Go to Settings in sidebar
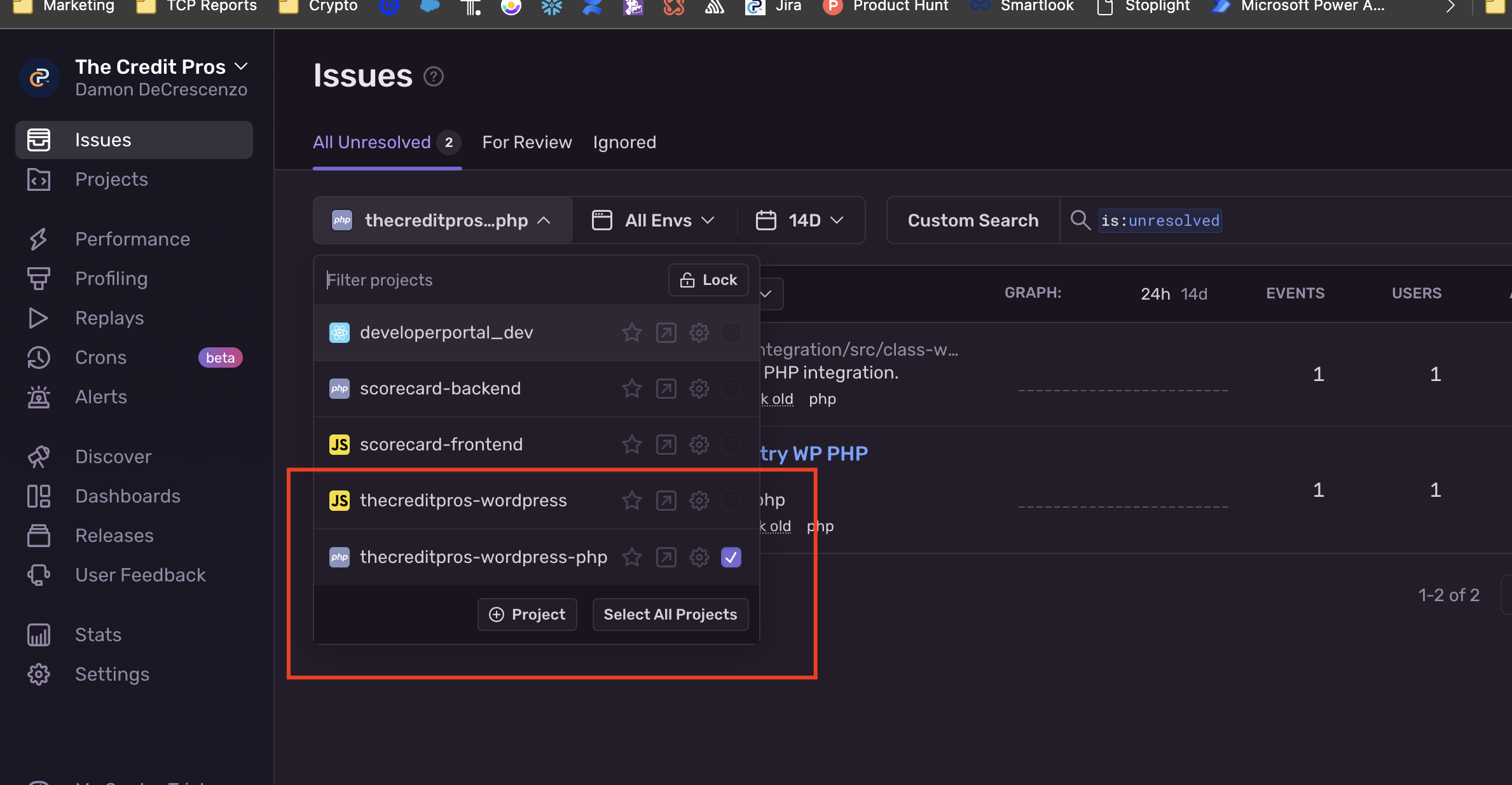The image size is (1512, 785). click(x=134, y=674)
